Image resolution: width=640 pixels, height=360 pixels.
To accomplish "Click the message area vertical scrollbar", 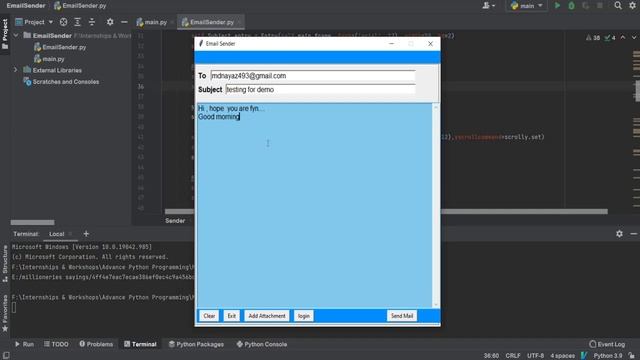I will (436, 205).
